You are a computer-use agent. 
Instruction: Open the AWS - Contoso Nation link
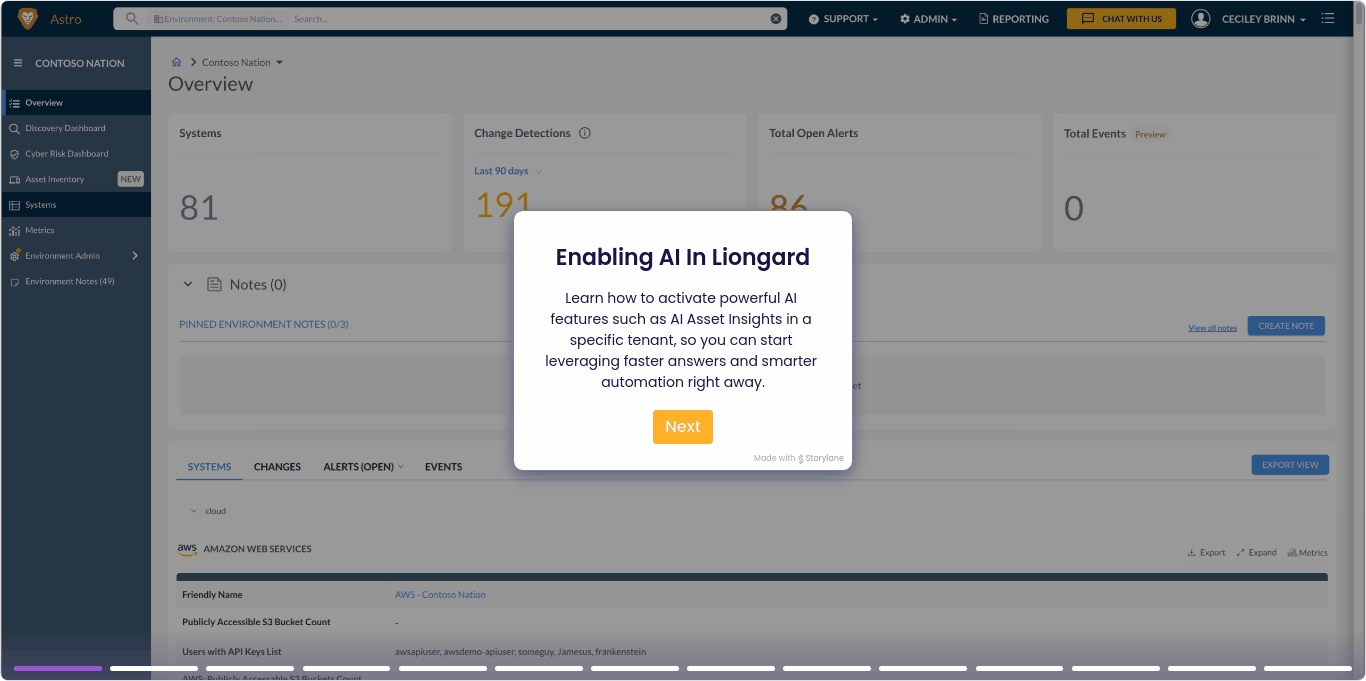click(440, 595)
